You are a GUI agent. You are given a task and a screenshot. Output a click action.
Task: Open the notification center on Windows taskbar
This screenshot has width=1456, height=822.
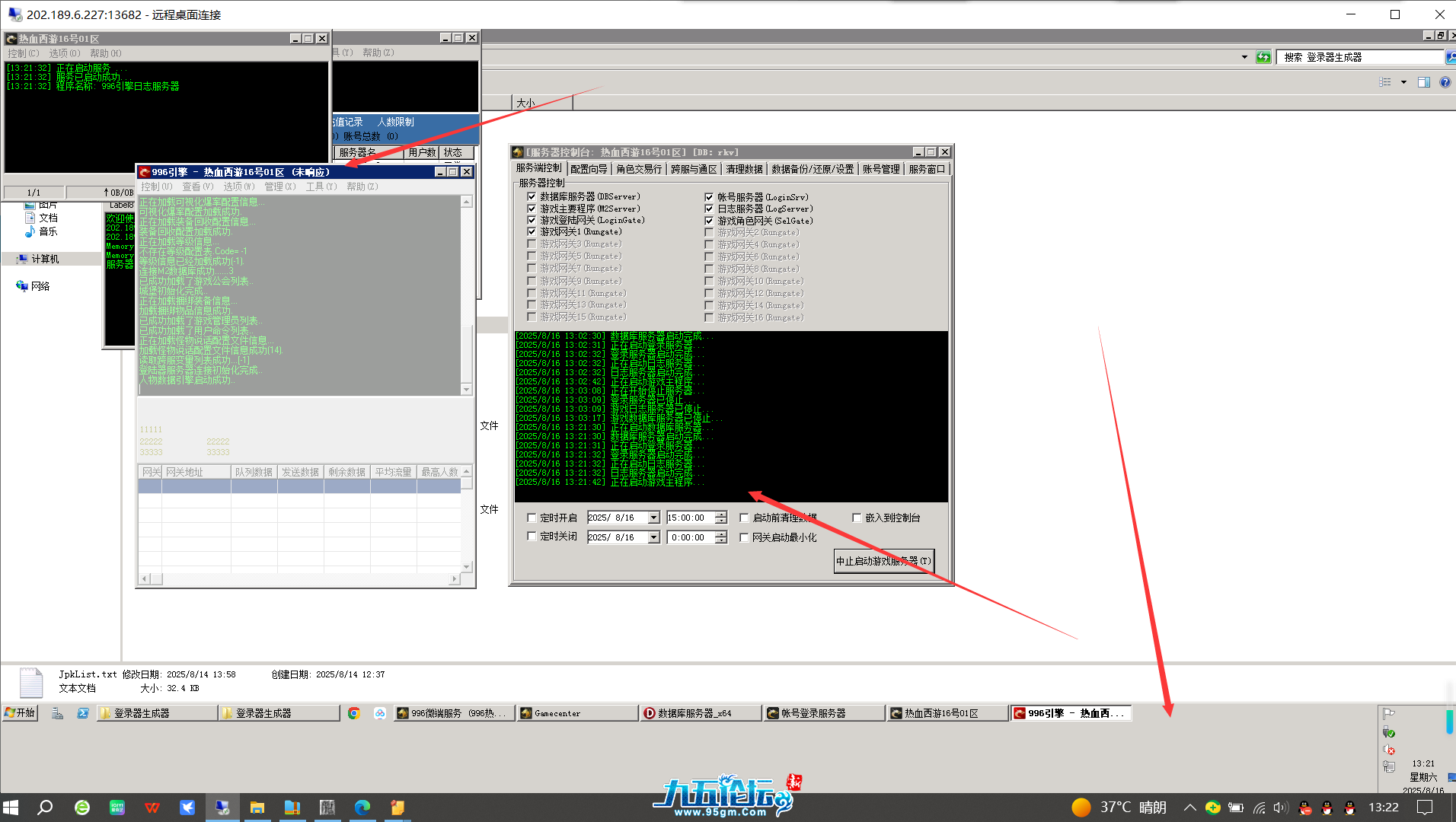[x=1425, y=808]
